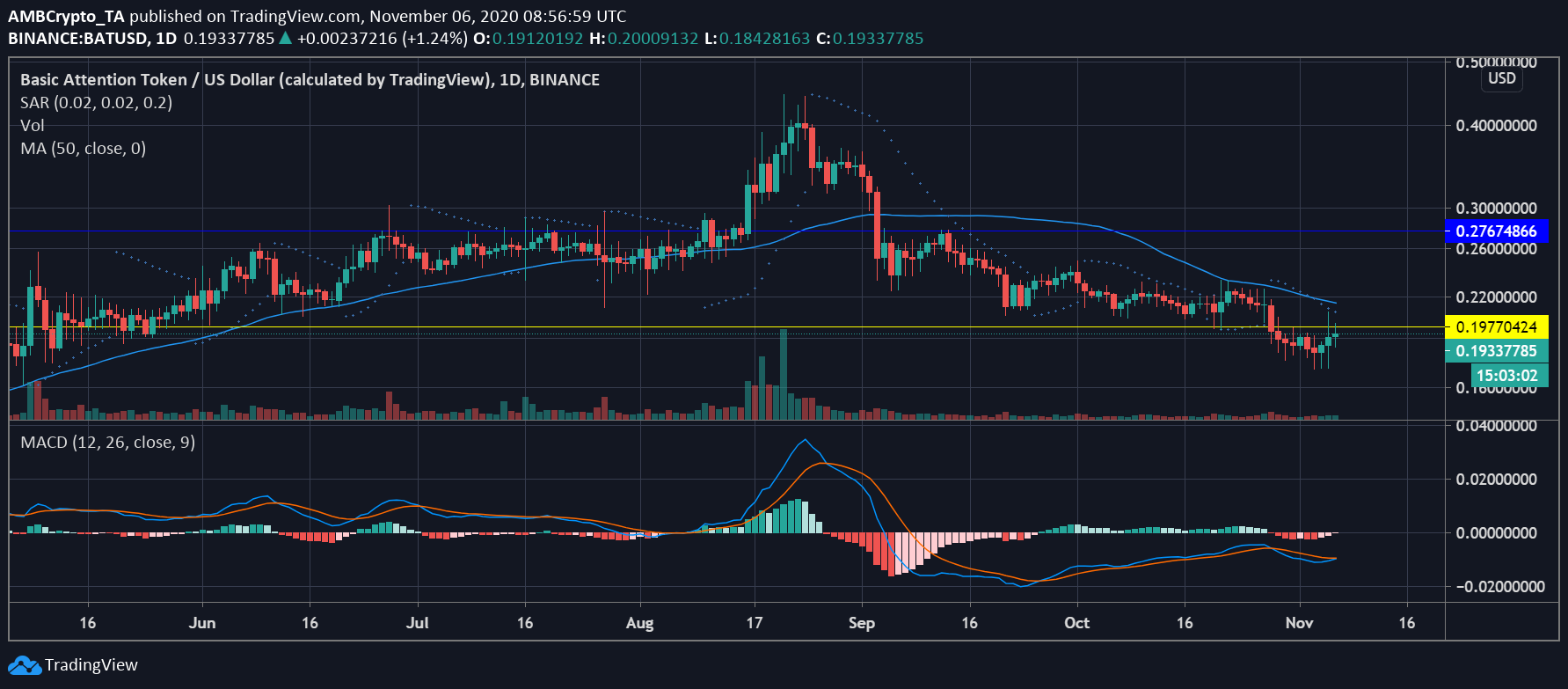1568x689 pixels.
Task: Click the 0.22000000 price axis label
Action: (1497, 297)
